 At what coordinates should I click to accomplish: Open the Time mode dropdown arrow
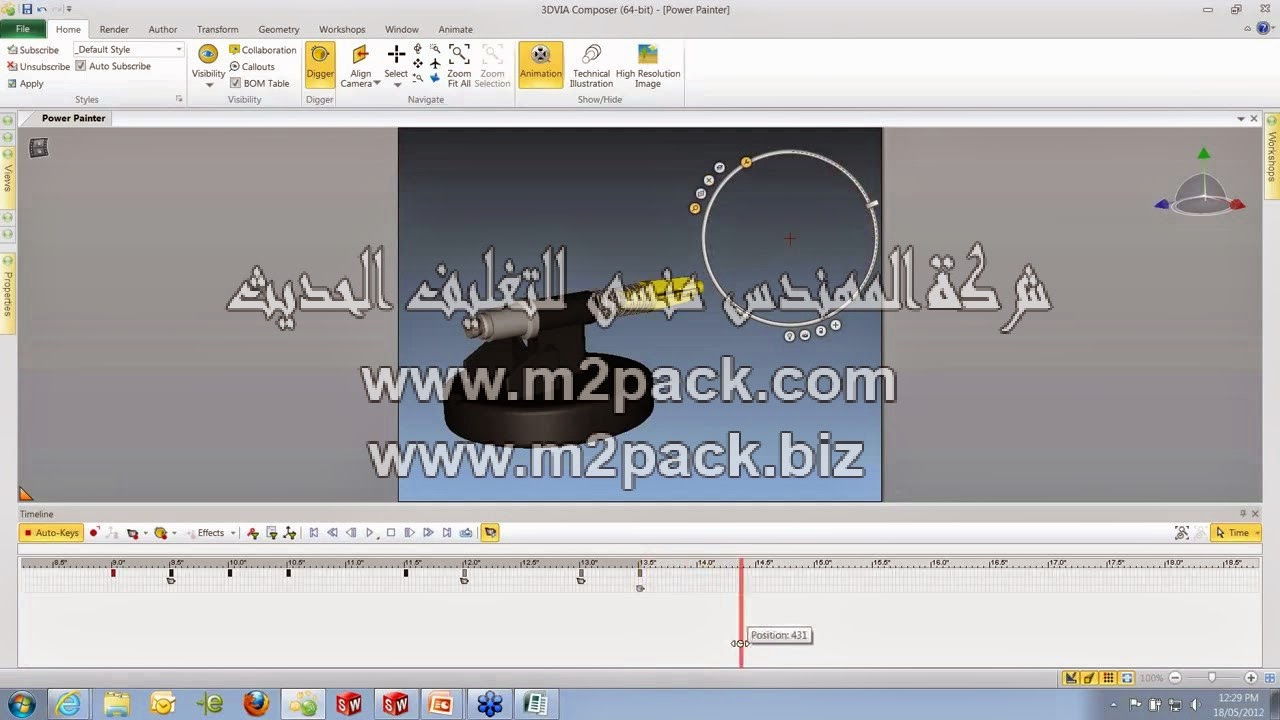point(1256,533)
